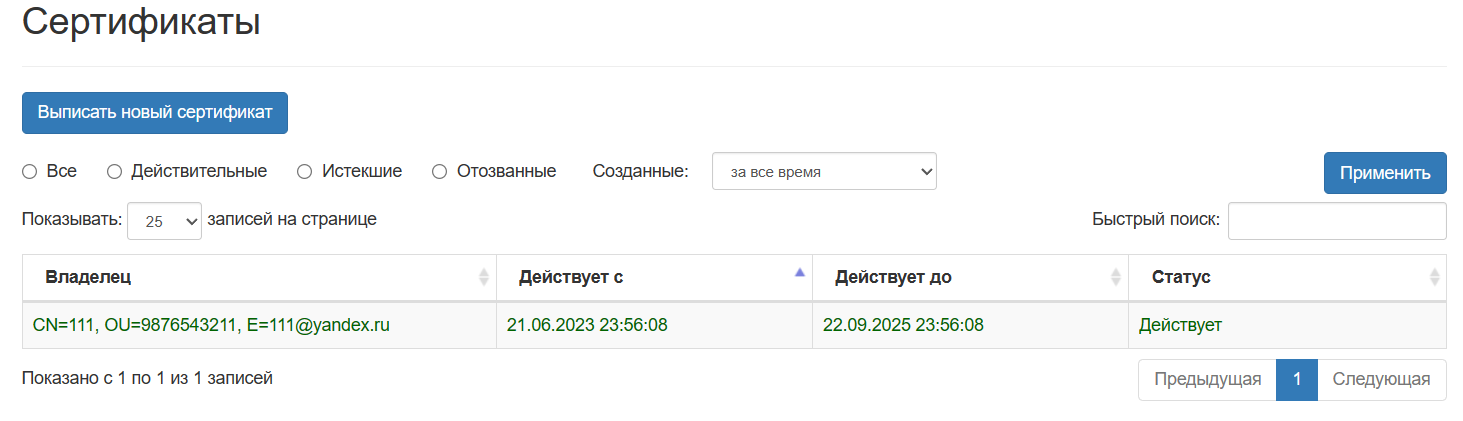Select page 1 in pagination

[1296, 380]
